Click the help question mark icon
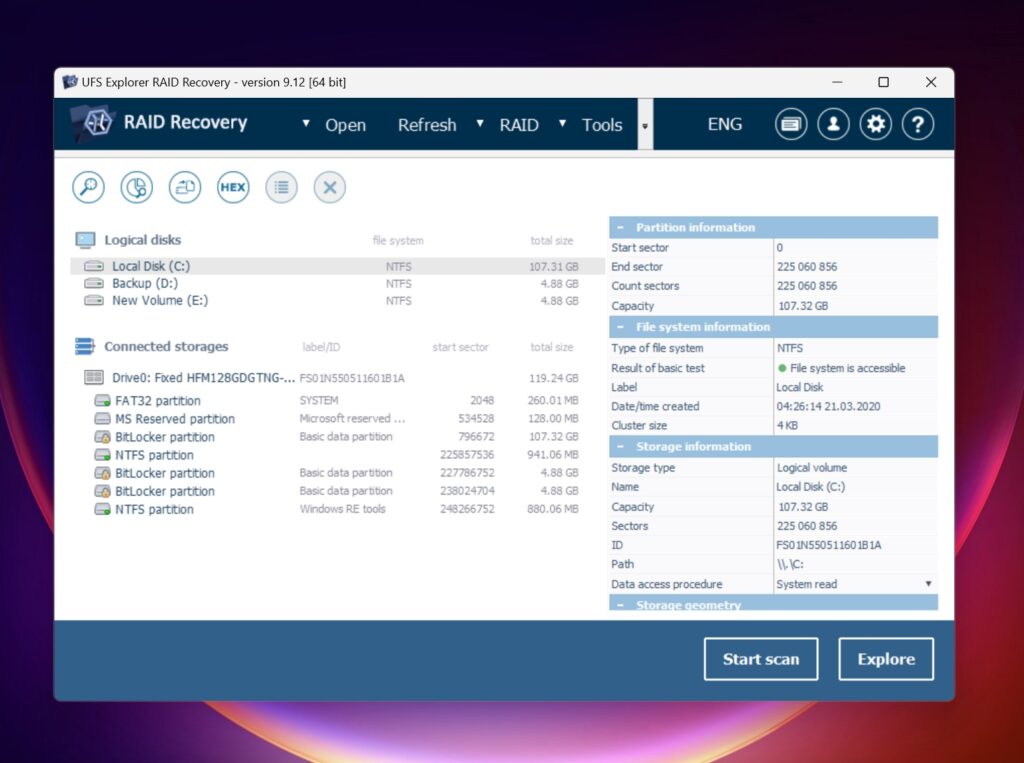The width and height of the screenshot is (1024, 763). (x=919, y=123)
